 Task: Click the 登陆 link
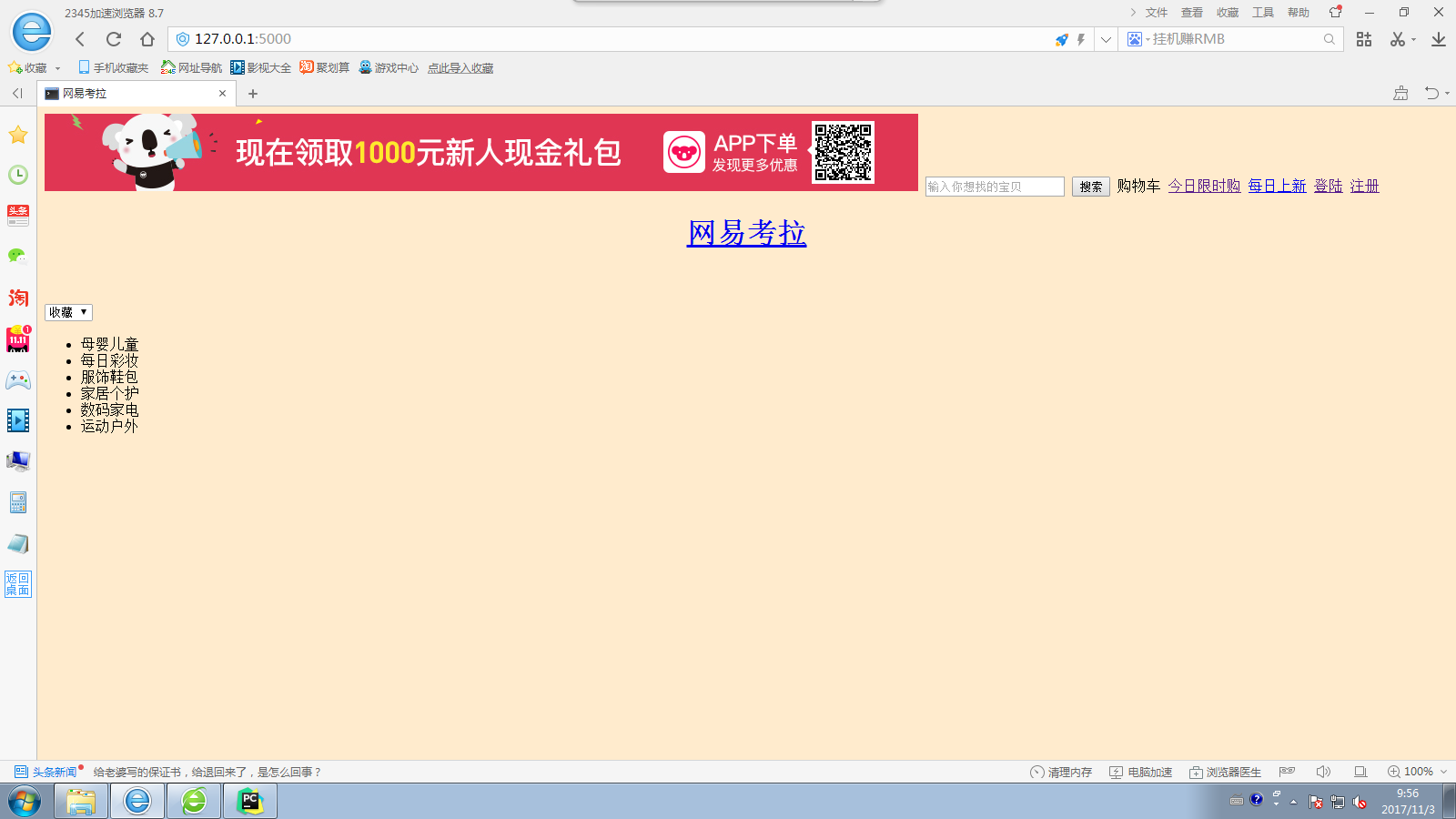(1328, 186)
